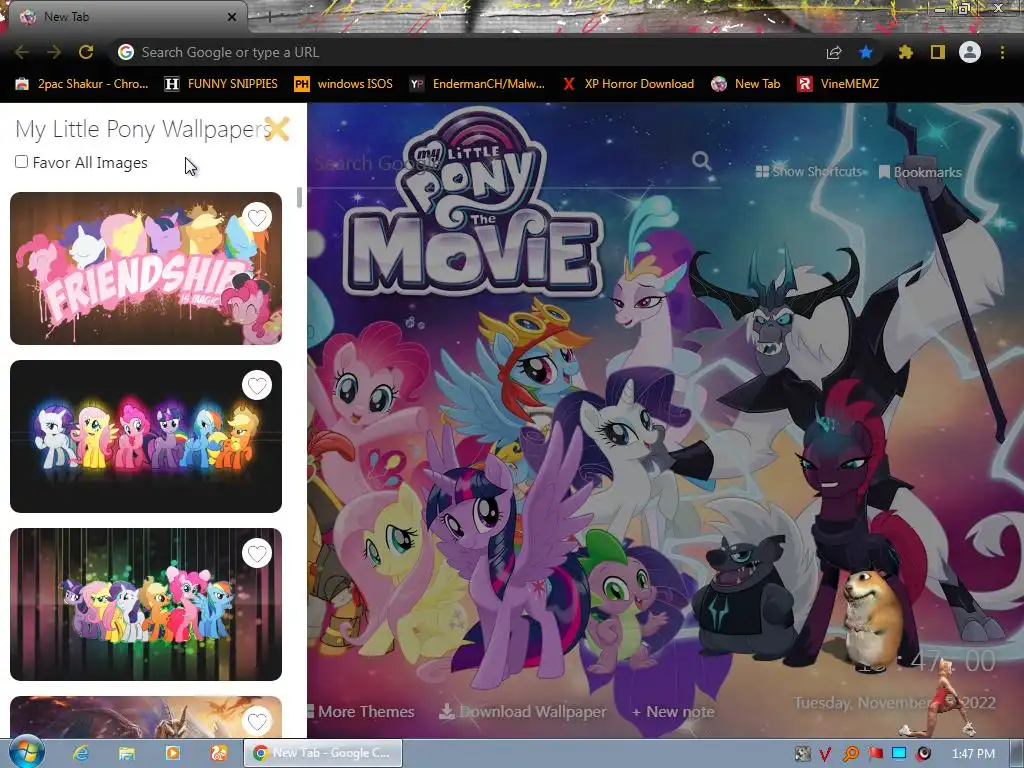Click the blue monitor tray icon

pos(899,754)
